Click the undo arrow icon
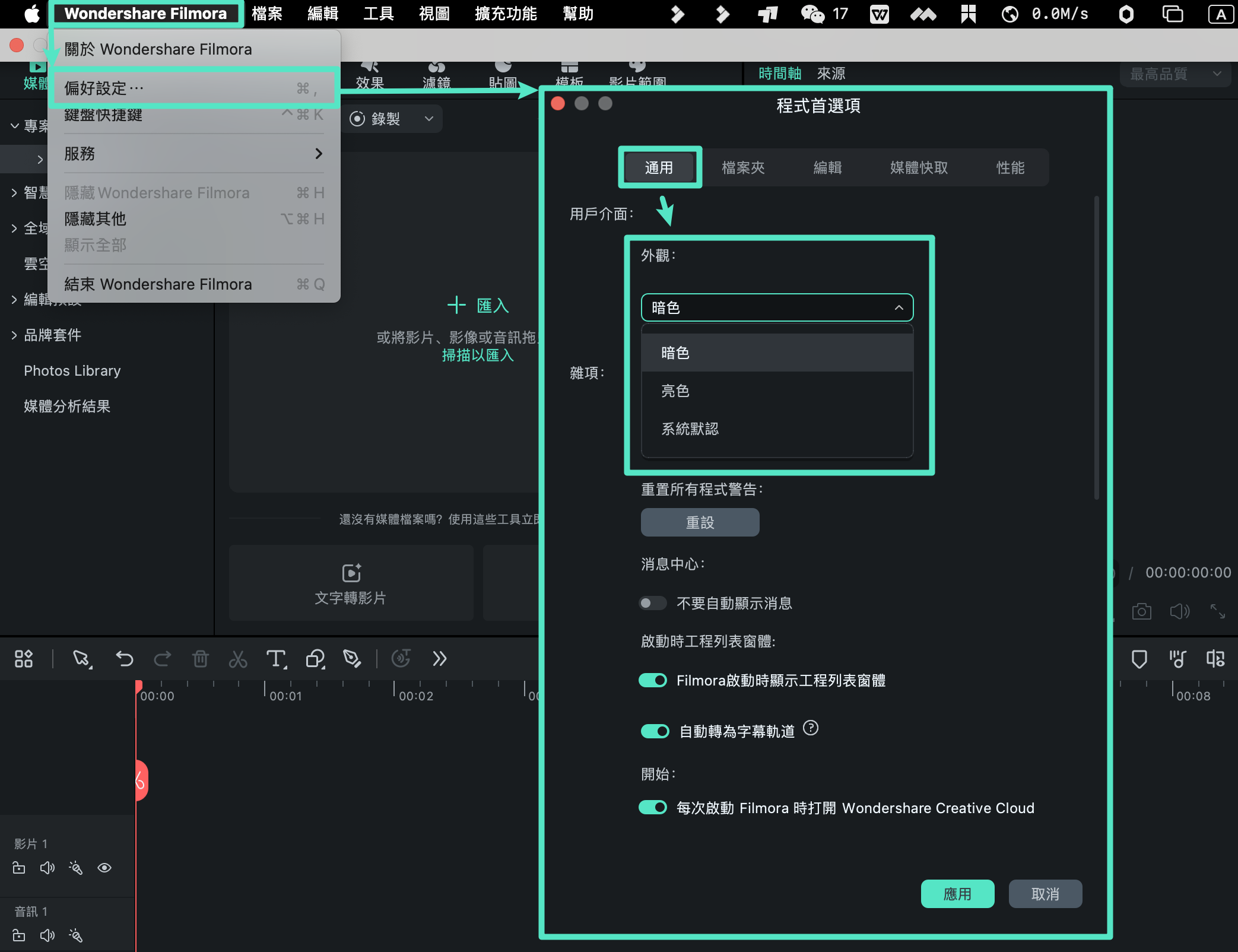The height and width of the screenshot is (952, 1238). click(x=124, y=659)
